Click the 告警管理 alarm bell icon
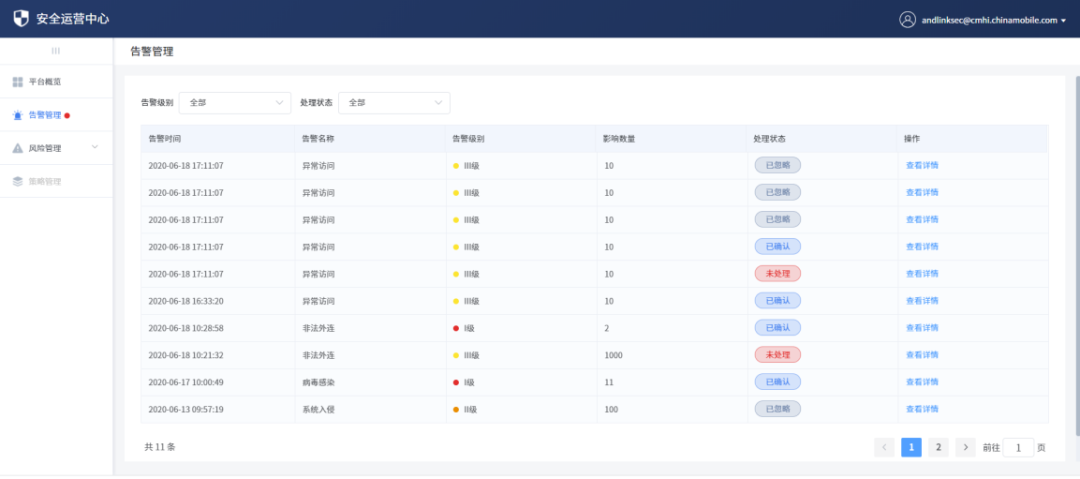Screen dimensions: 1080x479 coord(18,115)
